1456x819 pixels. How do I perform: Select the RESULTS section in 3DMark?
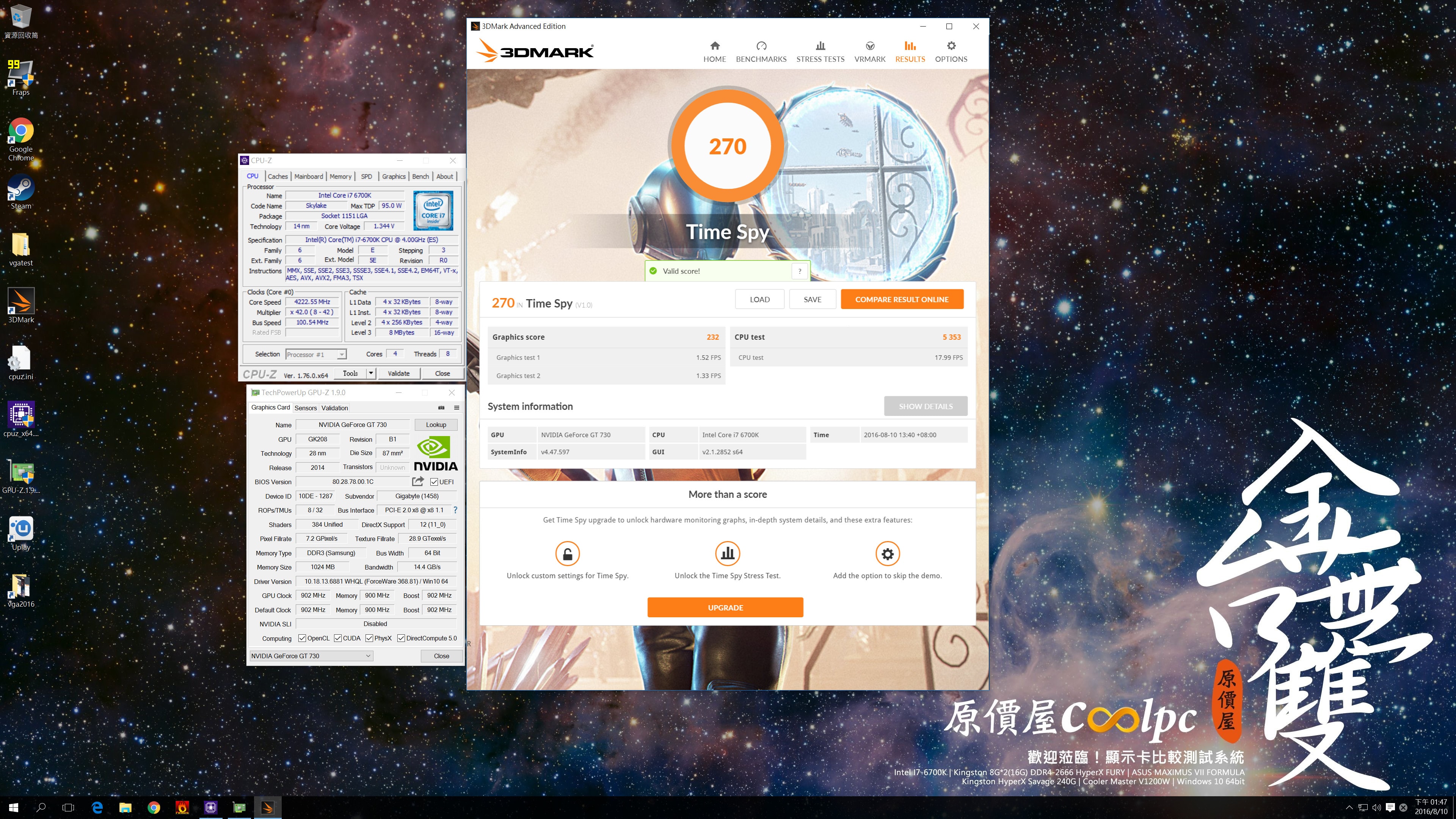pyautogui.click(x=910, y=52)
